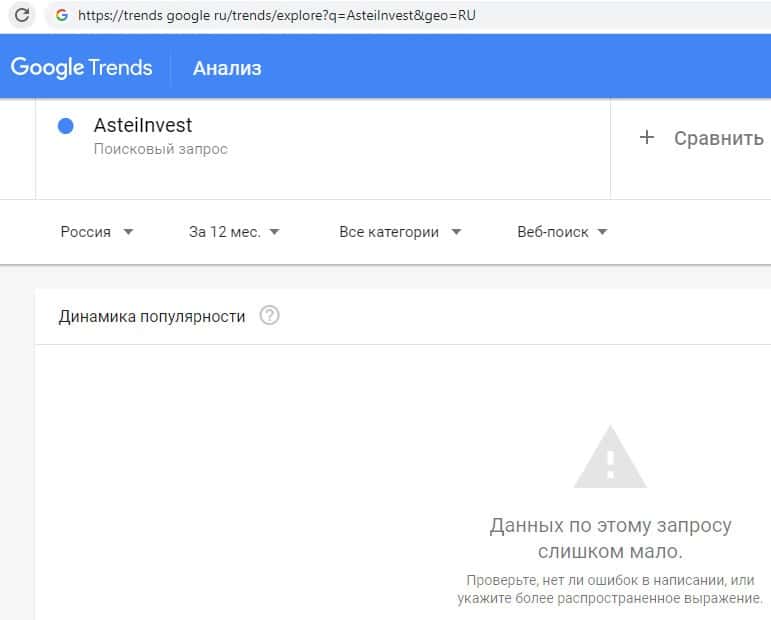771x620 pixels.
Task: Focus the URL address bar
Action: pyautogui.click(x=400, y=16)
